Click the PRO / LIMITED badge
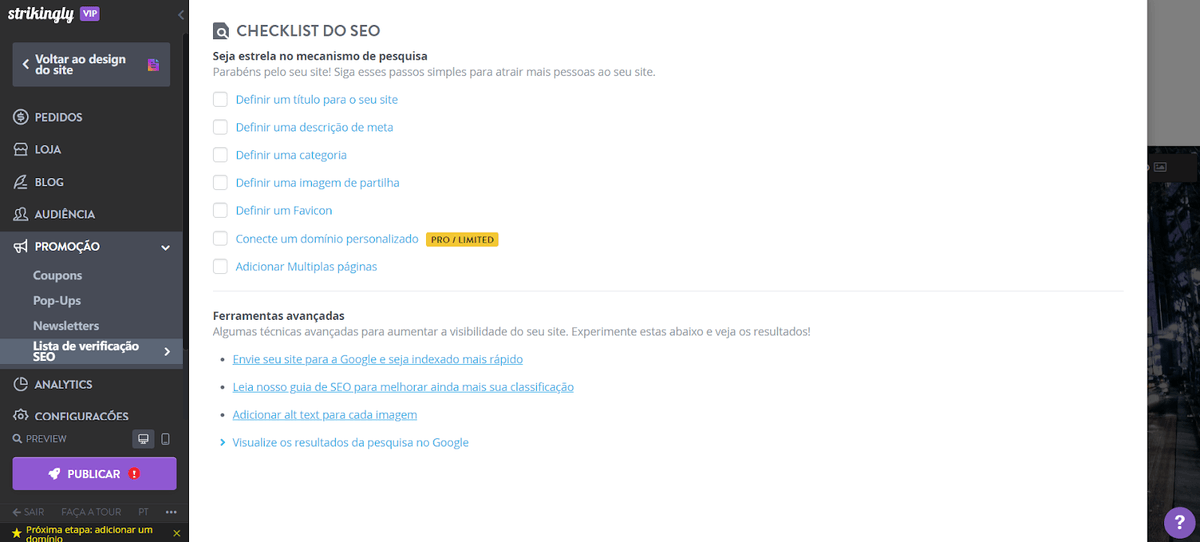The width and height of the screenshot is (1200, 542). (462, 240)
